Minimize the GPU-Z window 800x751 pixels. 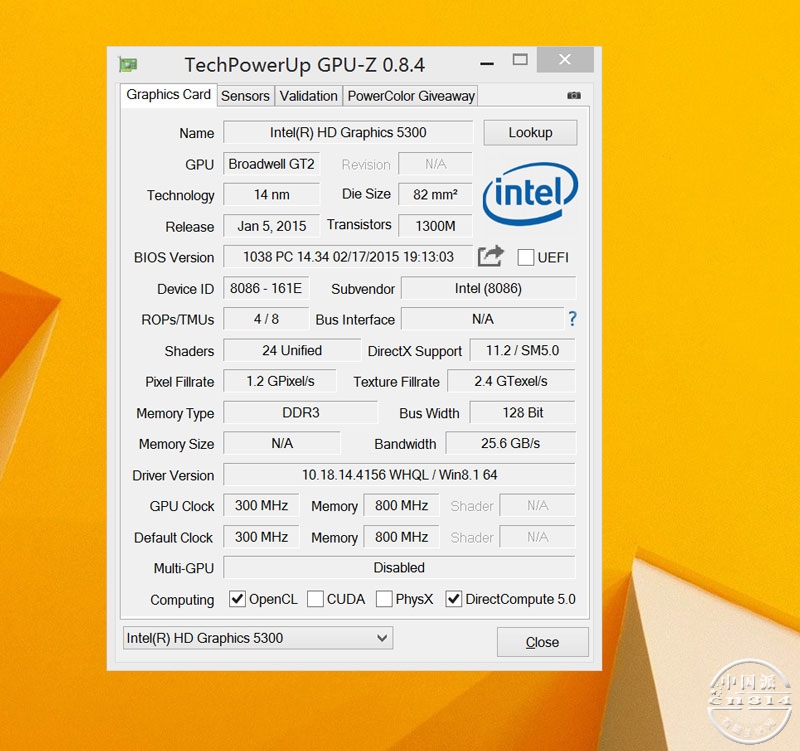pos(487,64)
